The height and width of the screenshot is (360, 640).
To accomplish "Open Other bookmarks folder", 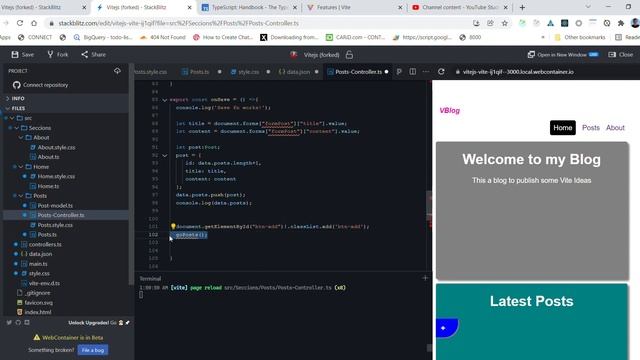I will (580, 37).
